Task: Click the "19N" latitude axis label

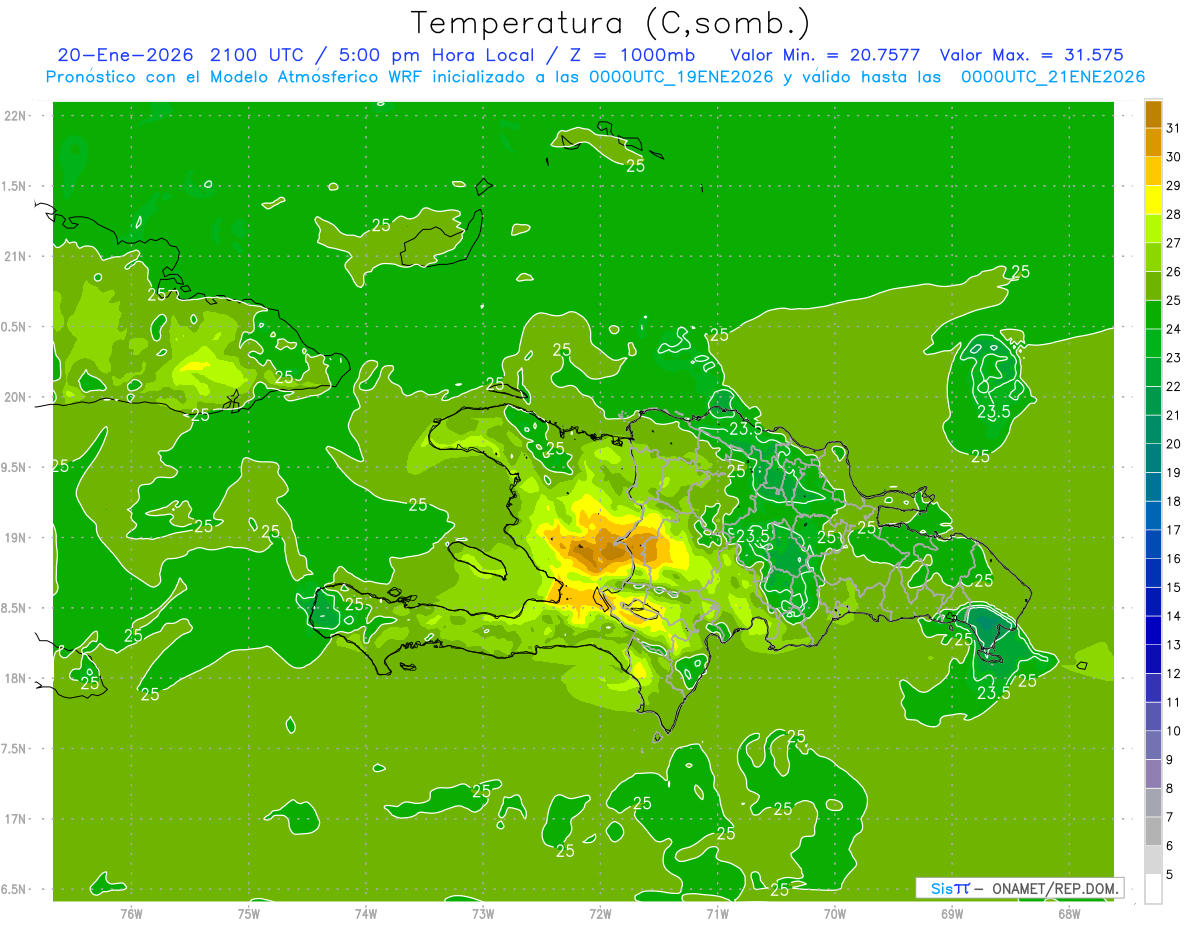Action: (x=14, y=538)
